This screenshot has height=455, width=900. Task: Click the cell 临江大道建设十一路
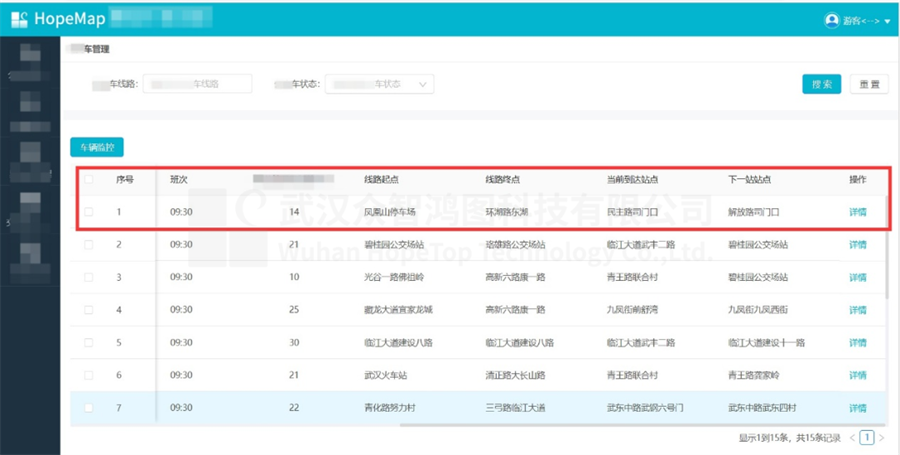pos(766,343)
